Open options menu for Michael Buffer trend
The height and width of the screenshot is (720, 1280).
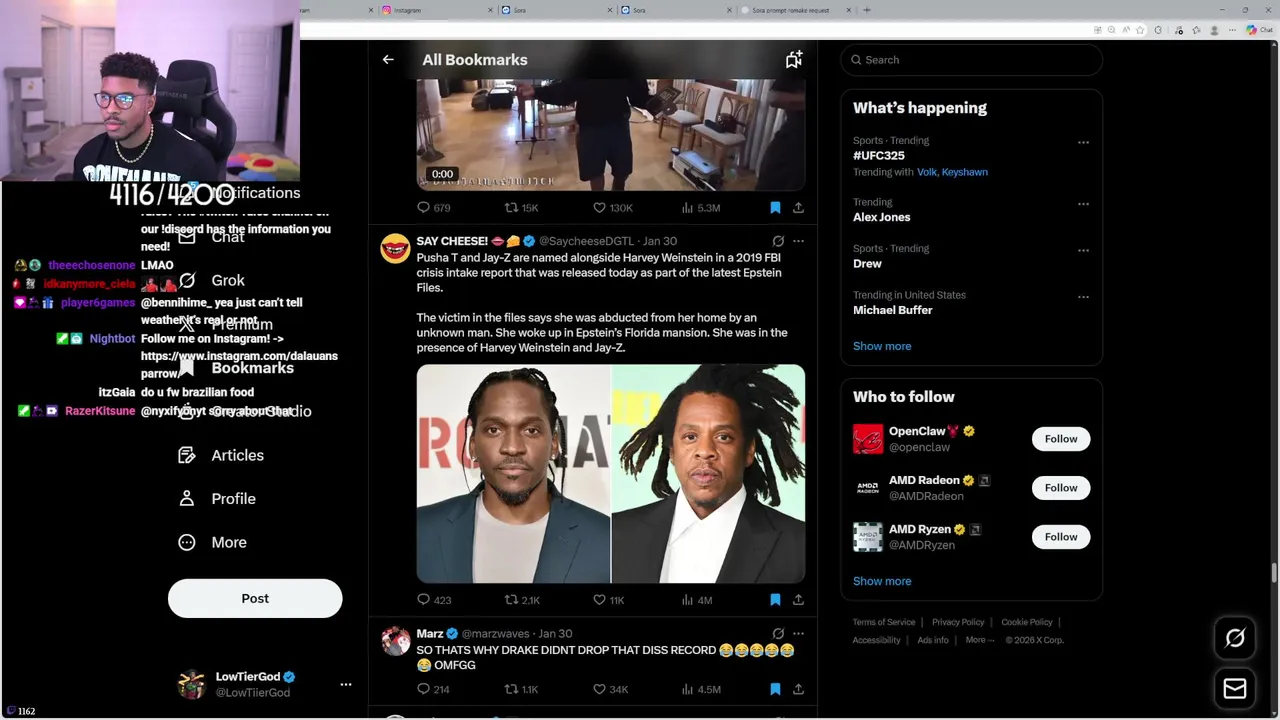[x=1083, y=297]
